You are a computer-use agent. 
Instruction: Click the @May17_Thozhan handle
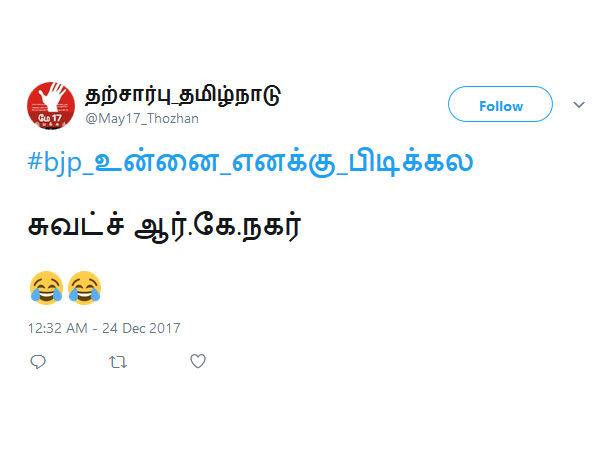(x=142, y=119)
